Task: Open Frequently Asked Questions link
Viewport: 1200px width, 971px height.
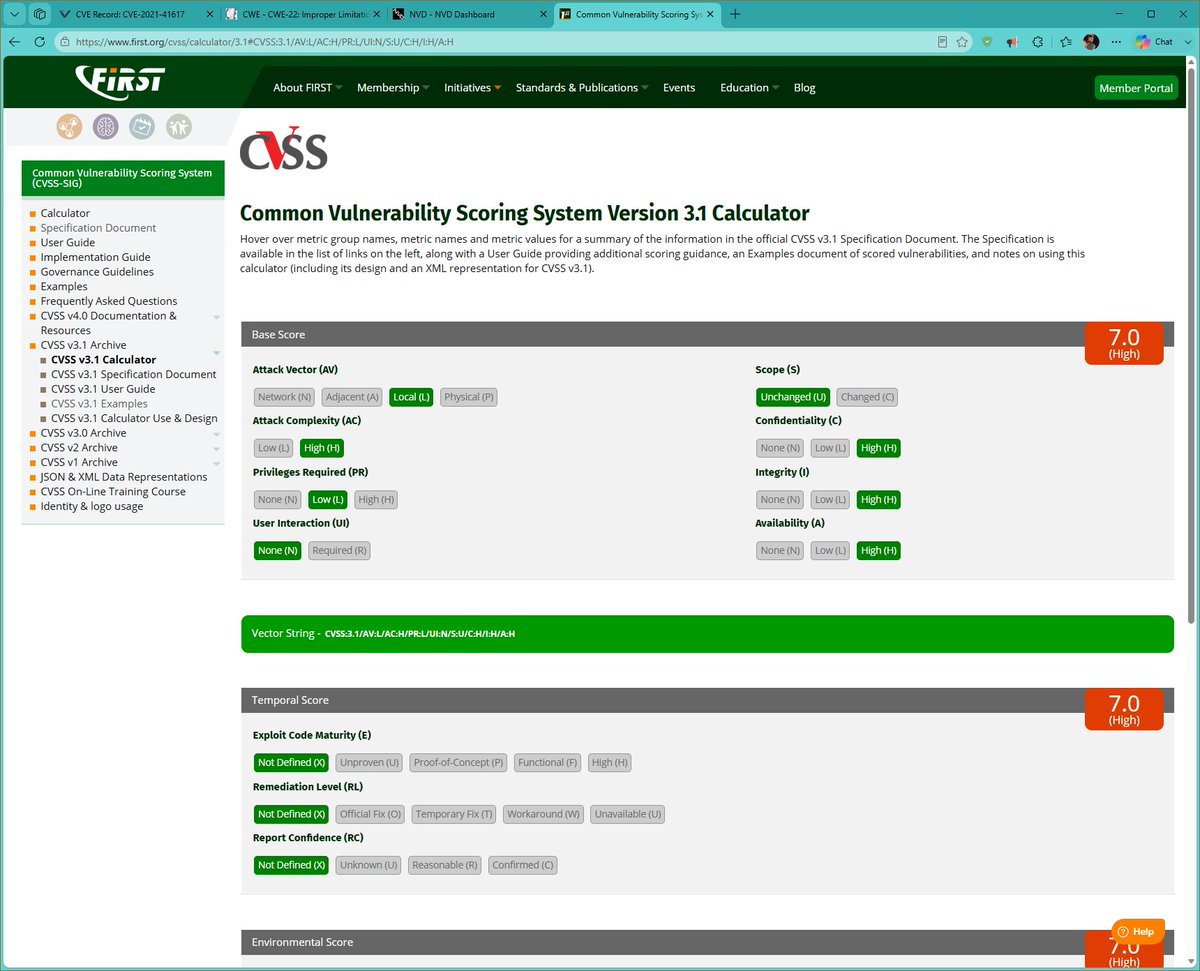Action: pos(109,301)
